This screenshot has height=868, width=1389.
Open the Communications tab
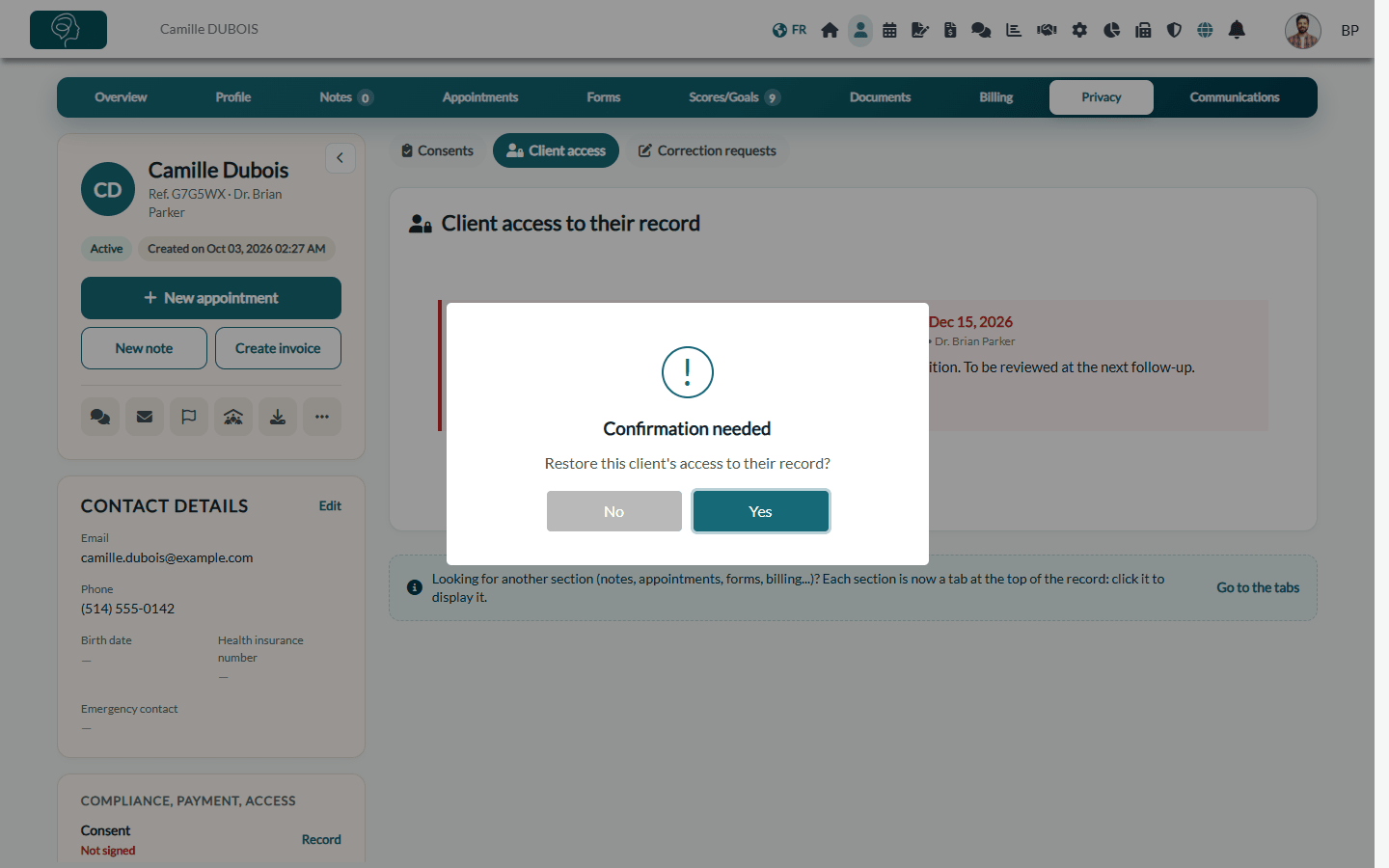click(x=1235, y=97)
